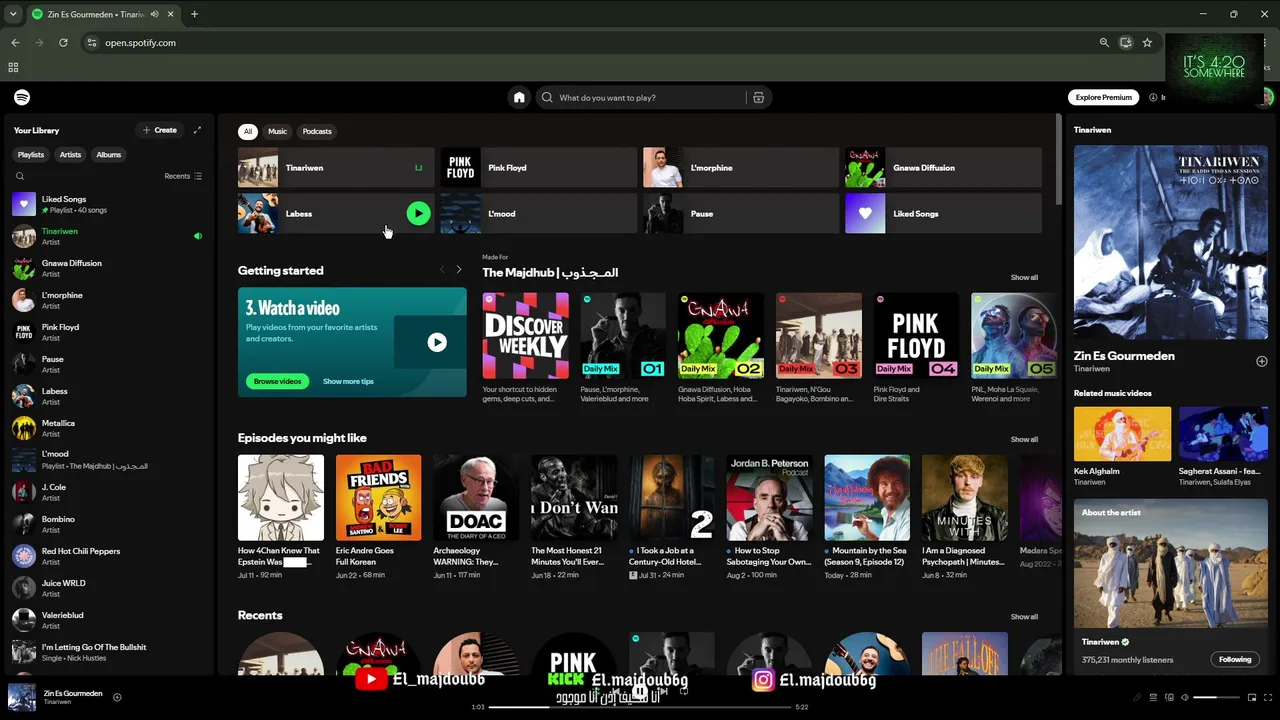Go back in Chrome
Viewport: 1280px width, 720px height.
15,43
